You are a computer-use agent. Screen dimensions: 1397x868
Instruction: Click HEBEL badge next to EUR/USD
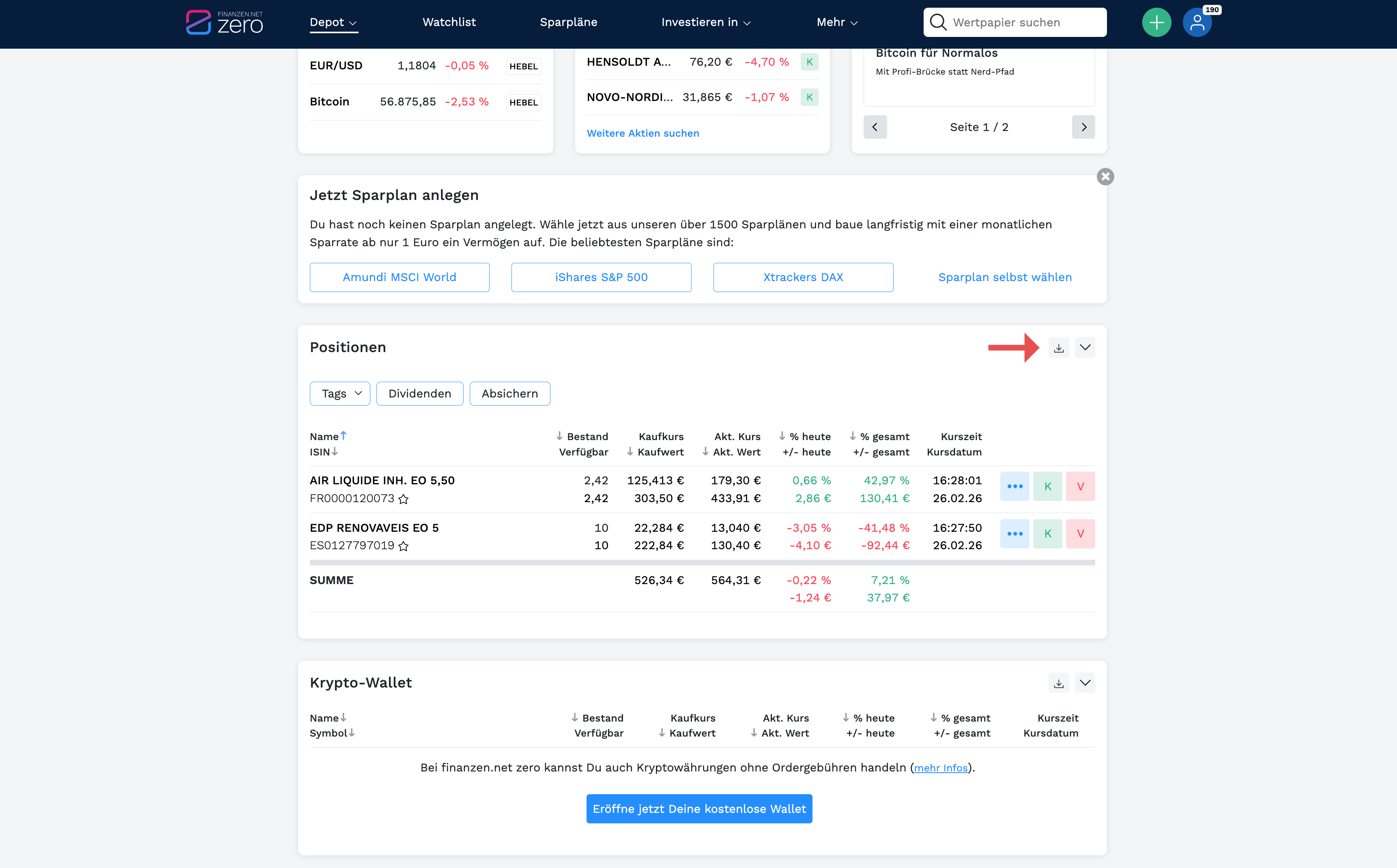coord(523,66)
